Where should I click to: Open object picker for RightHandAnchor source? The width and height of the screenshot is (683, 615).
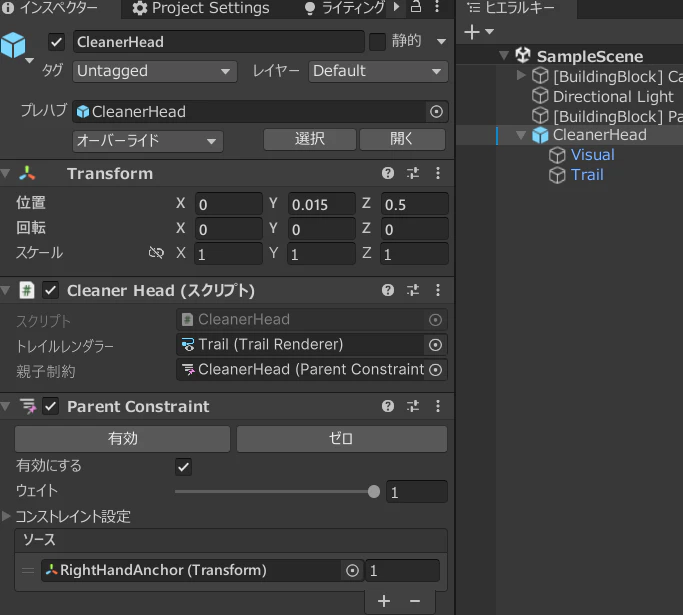point(352,571)
